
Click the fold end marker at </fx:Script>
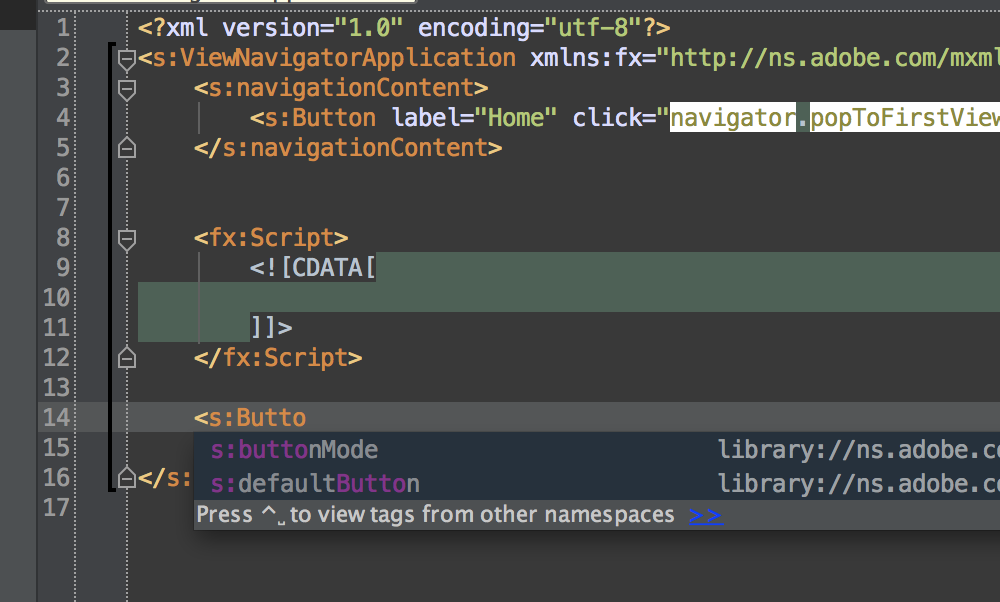pyautogui.click(x=127, y=357)
